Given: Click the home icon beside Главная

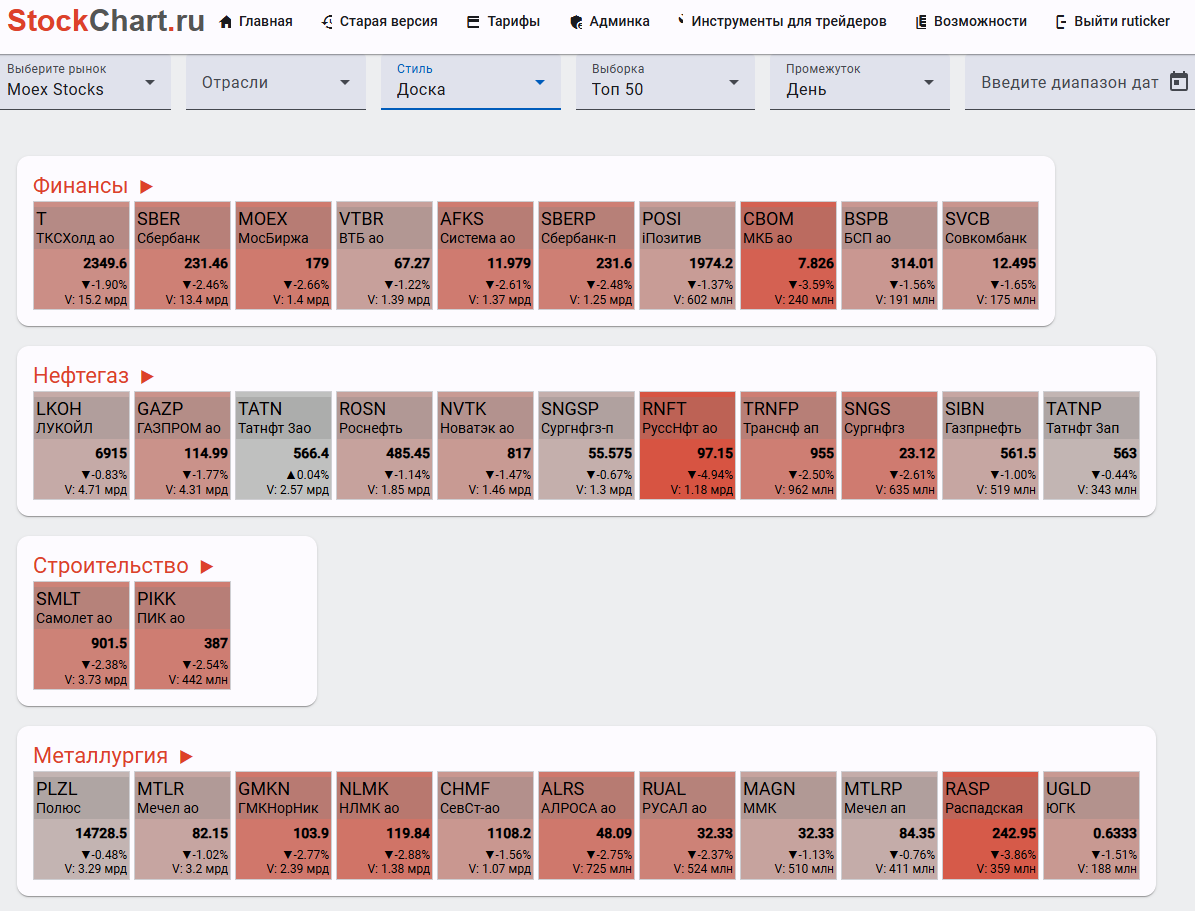Looking at the screenshot, I should pyautogui.click(x=226, y=22).
